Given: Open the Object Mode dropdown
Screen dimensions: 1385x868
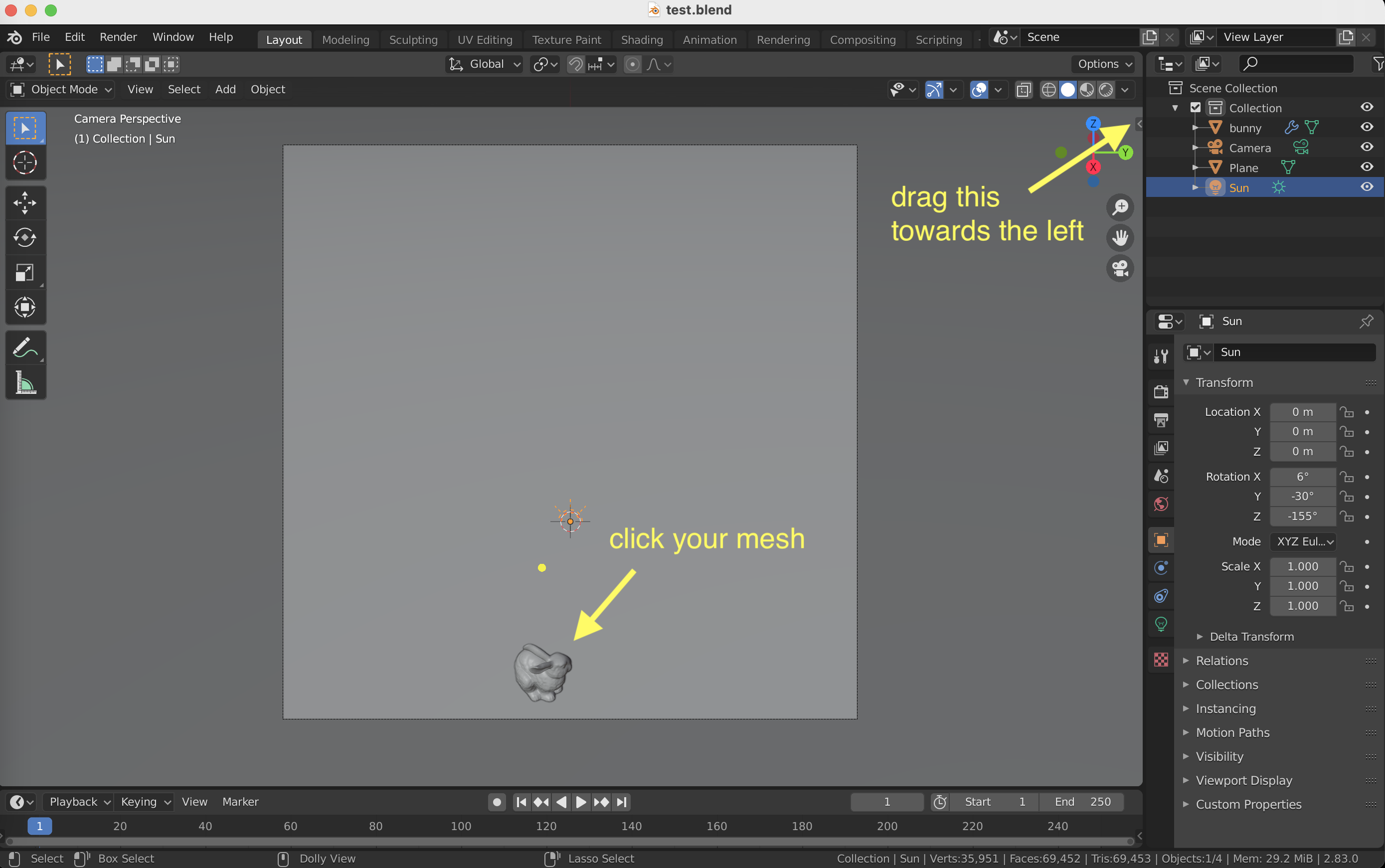Looking at the screenshot, I should 61,90.
